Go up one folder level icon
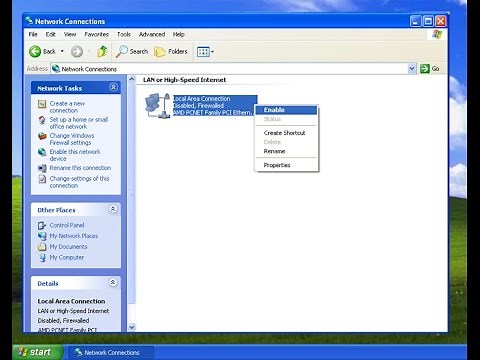Screen dimensions: 480x360 [102, 51]
